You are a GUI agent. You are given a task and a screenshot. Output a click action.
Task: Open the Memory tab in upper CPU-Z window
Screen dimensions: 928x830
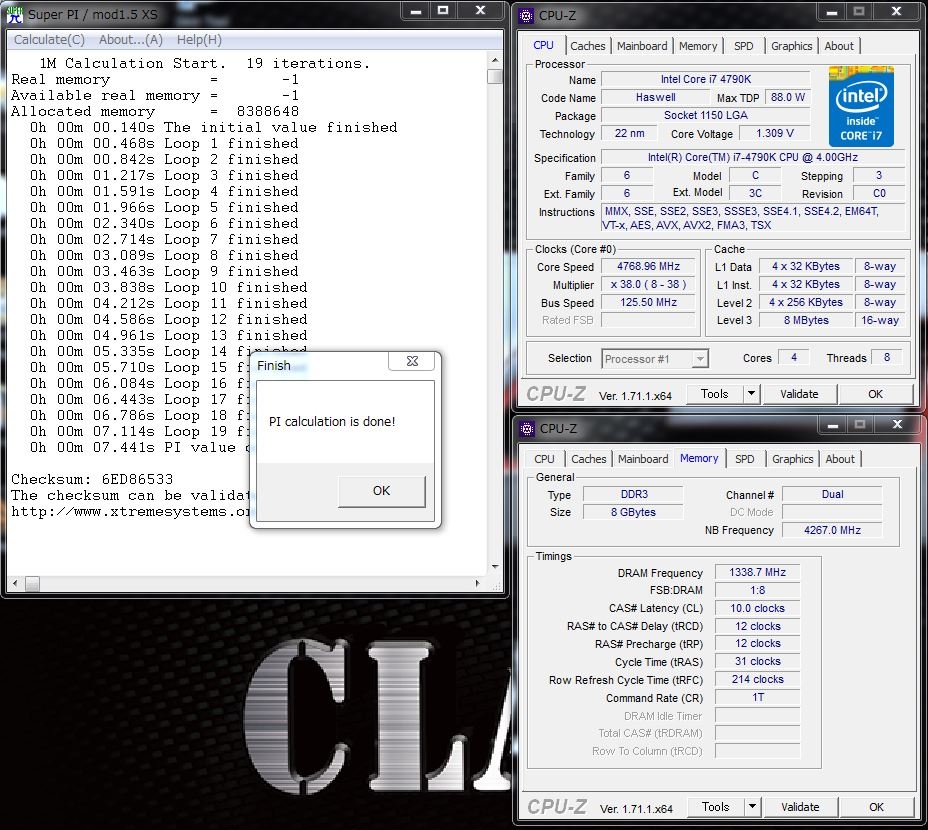click(698, 46)
